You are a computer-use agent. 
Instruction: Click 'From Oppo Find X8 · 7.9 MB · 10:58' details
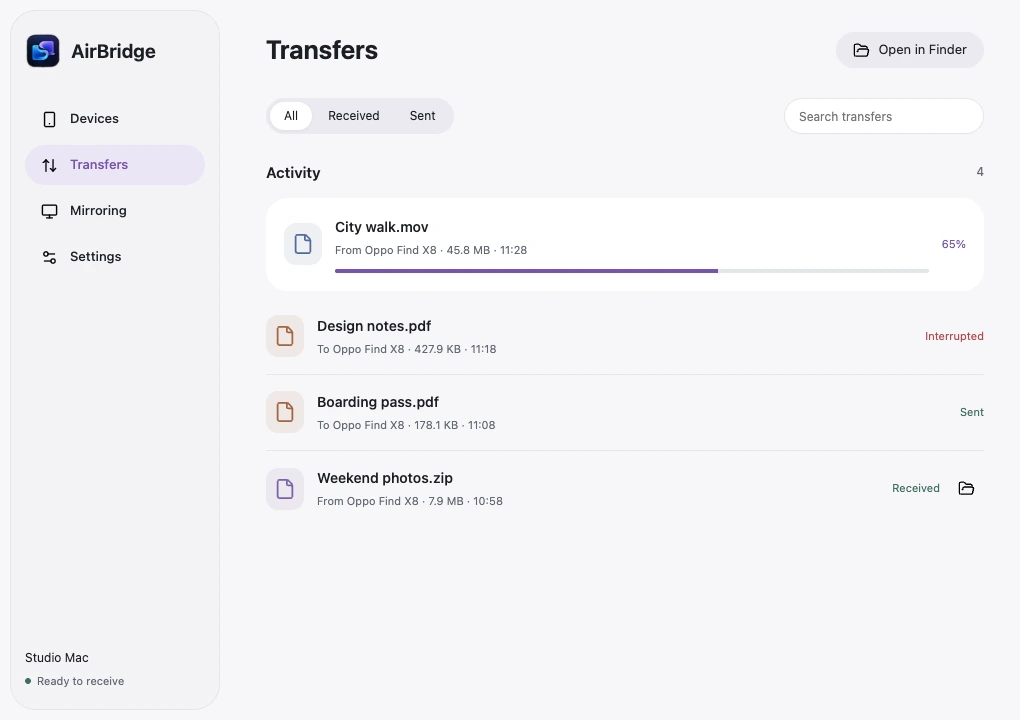point(410,501)
